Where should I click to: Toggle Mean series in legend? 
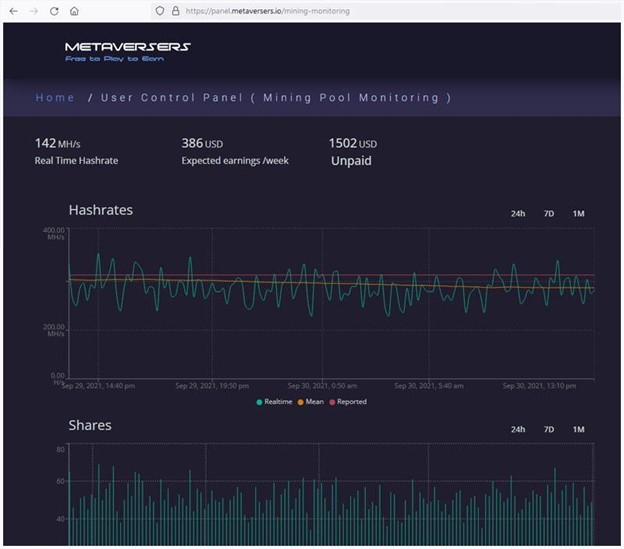[x=311, y=402]
